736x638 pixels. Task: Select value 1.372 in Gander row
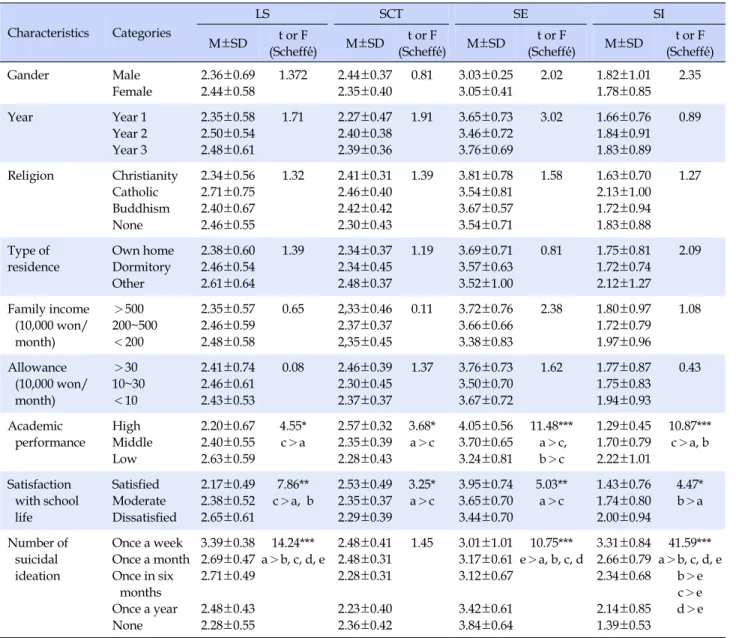[x=293, y=75]
